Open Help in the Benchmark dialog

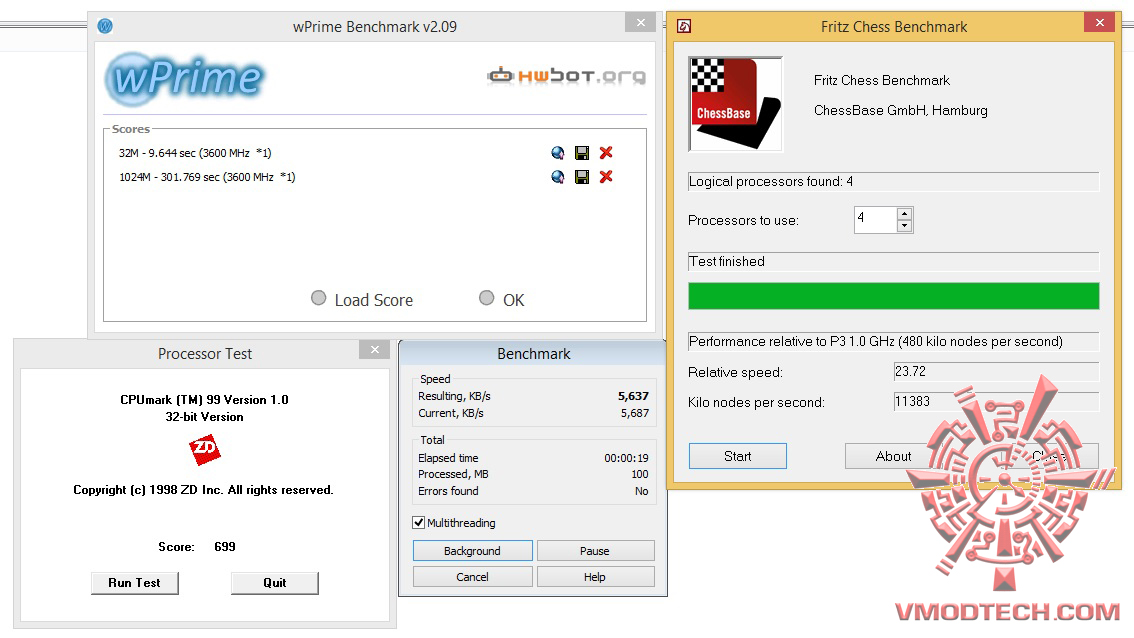[x=595, y=577]
